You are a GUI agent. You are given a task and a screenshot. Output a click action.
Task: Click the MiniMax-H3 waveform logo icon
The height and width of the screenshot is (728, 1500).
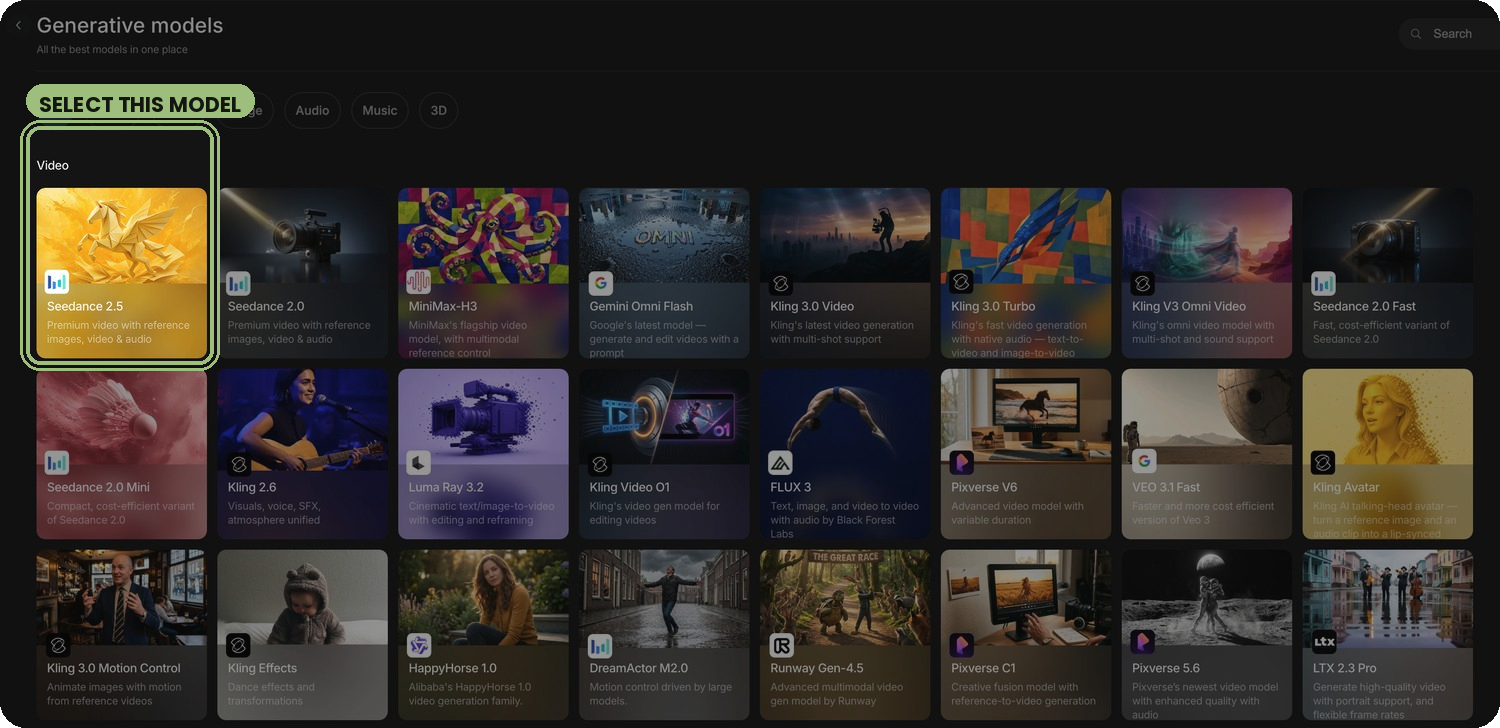tap(419, 283)
